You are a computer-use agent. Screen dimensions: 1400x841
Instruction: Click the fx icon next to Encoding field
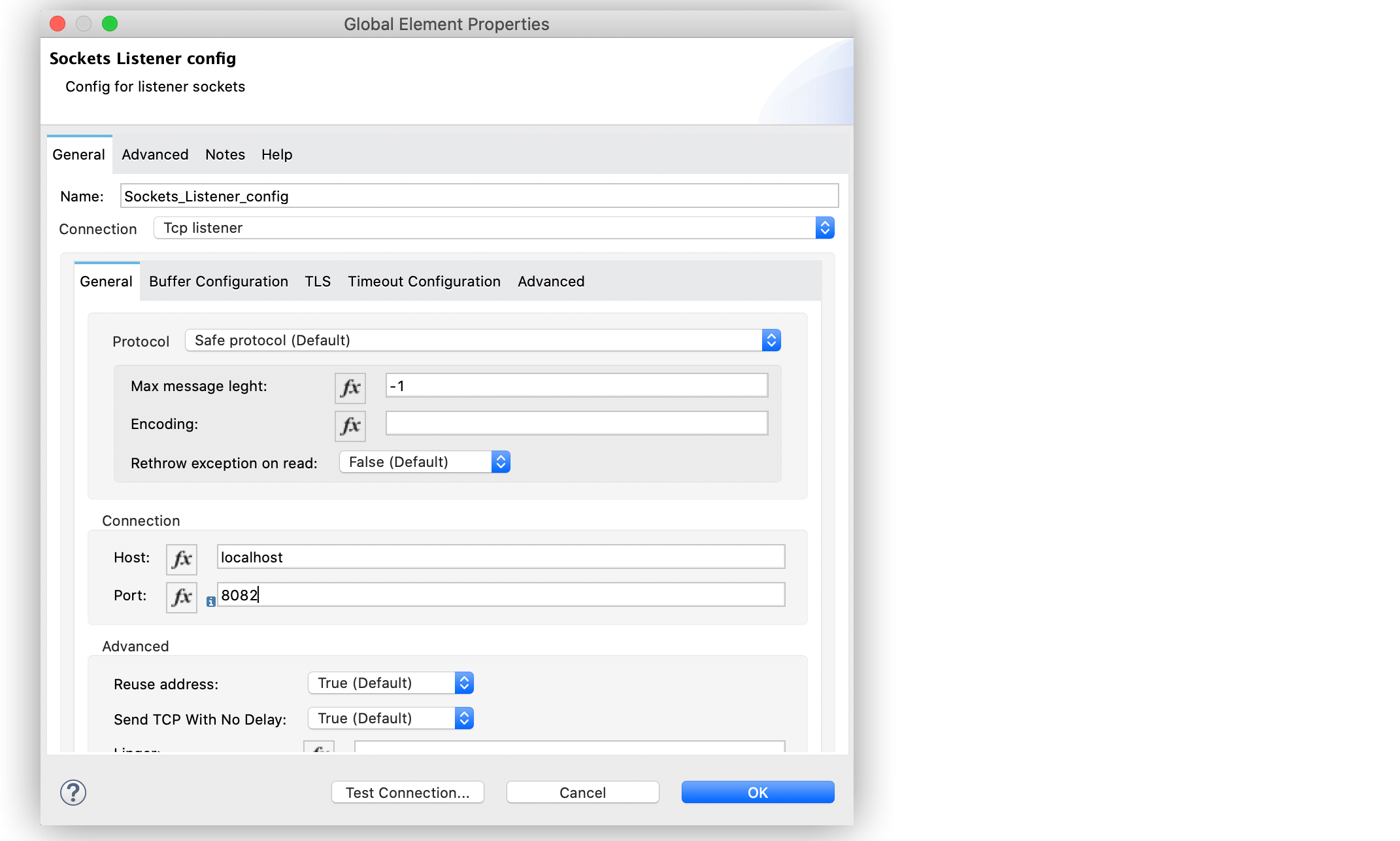350,423
